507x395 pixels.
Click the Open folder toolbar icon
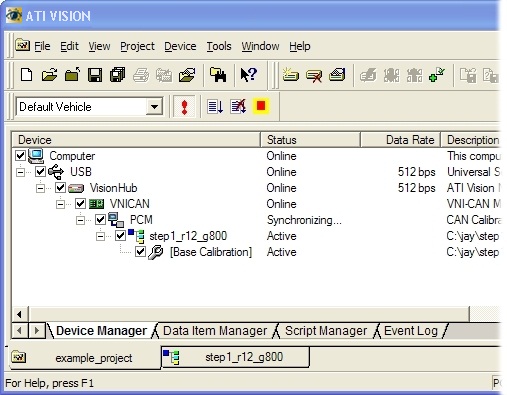(x=49, y=75)
